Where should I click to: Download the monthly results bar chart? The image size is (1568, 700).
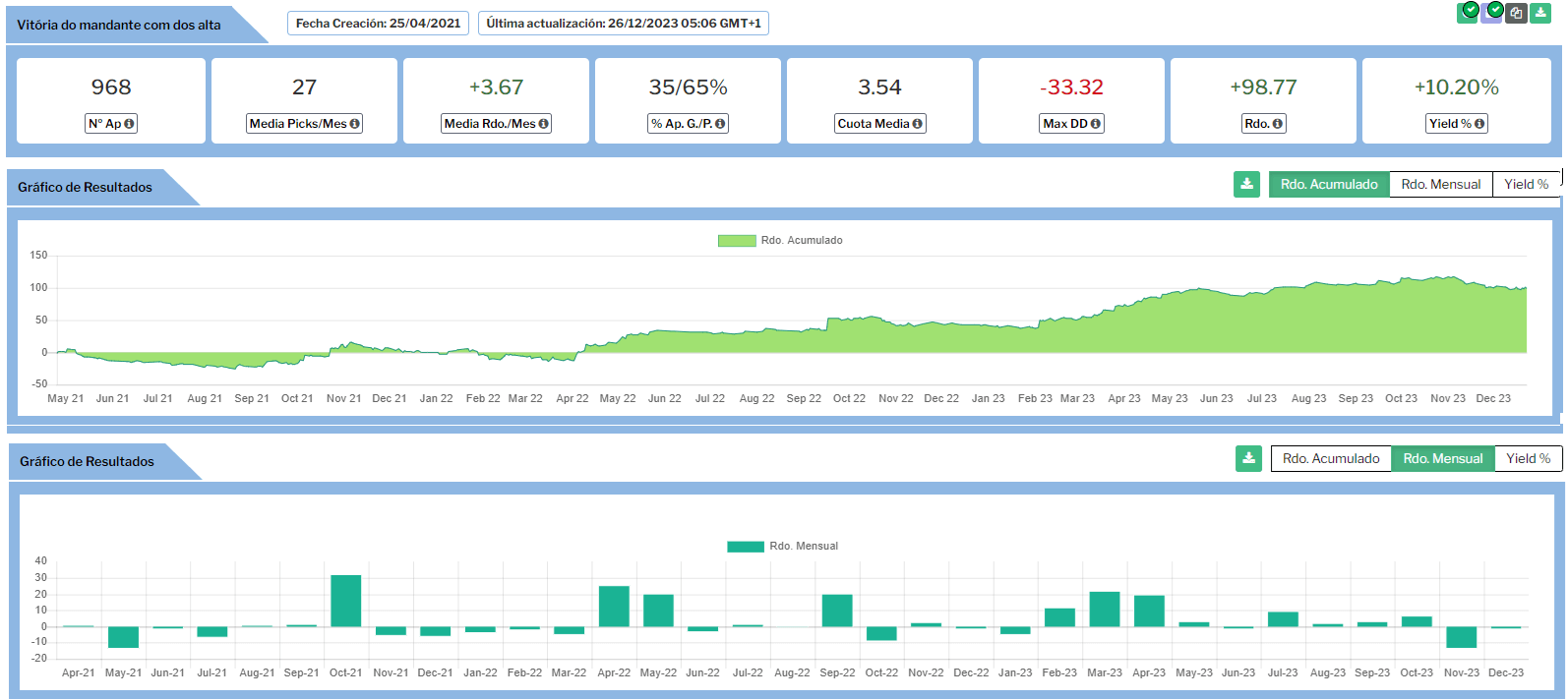[x=1248, y=458]
